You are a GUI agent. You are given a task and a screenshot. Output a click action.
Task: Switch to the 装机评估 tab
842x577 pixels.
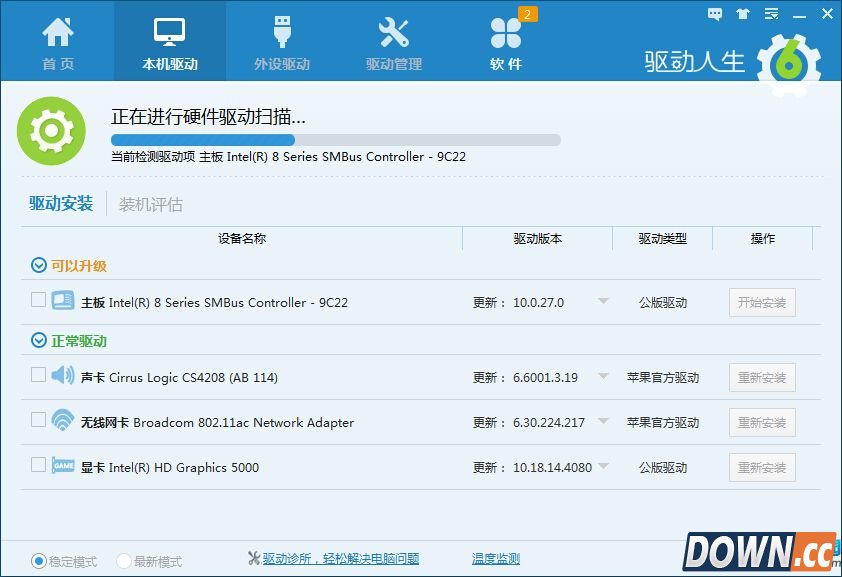tap(151, 204)
